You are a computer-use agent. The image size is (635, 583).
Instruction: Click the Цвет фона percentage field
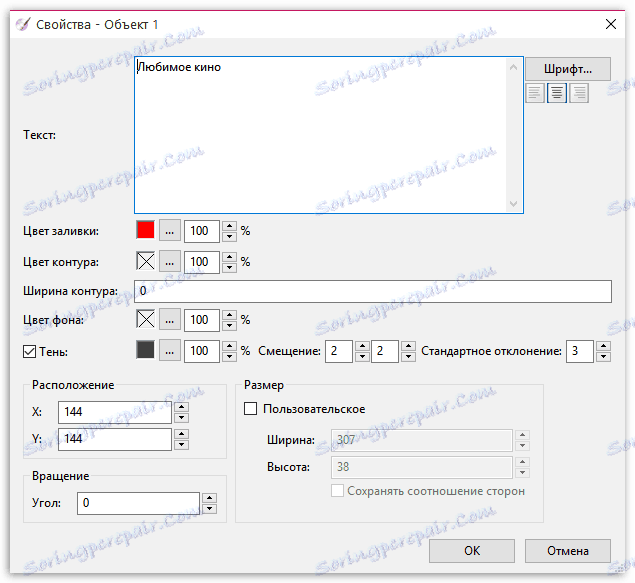[202, 320]
